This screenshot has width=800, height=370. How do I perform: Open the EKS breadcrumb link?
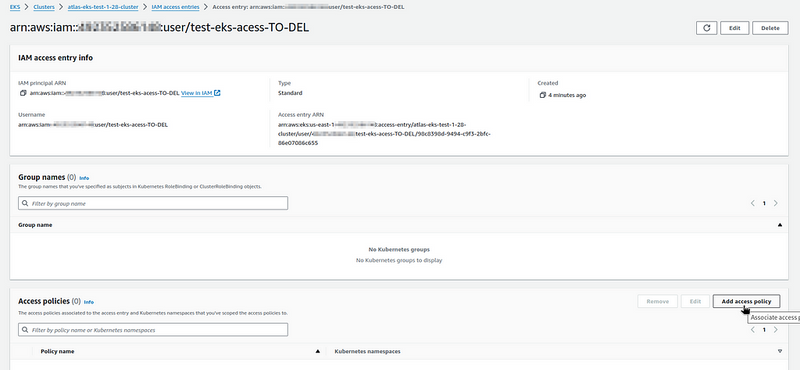tap(15, 7)
